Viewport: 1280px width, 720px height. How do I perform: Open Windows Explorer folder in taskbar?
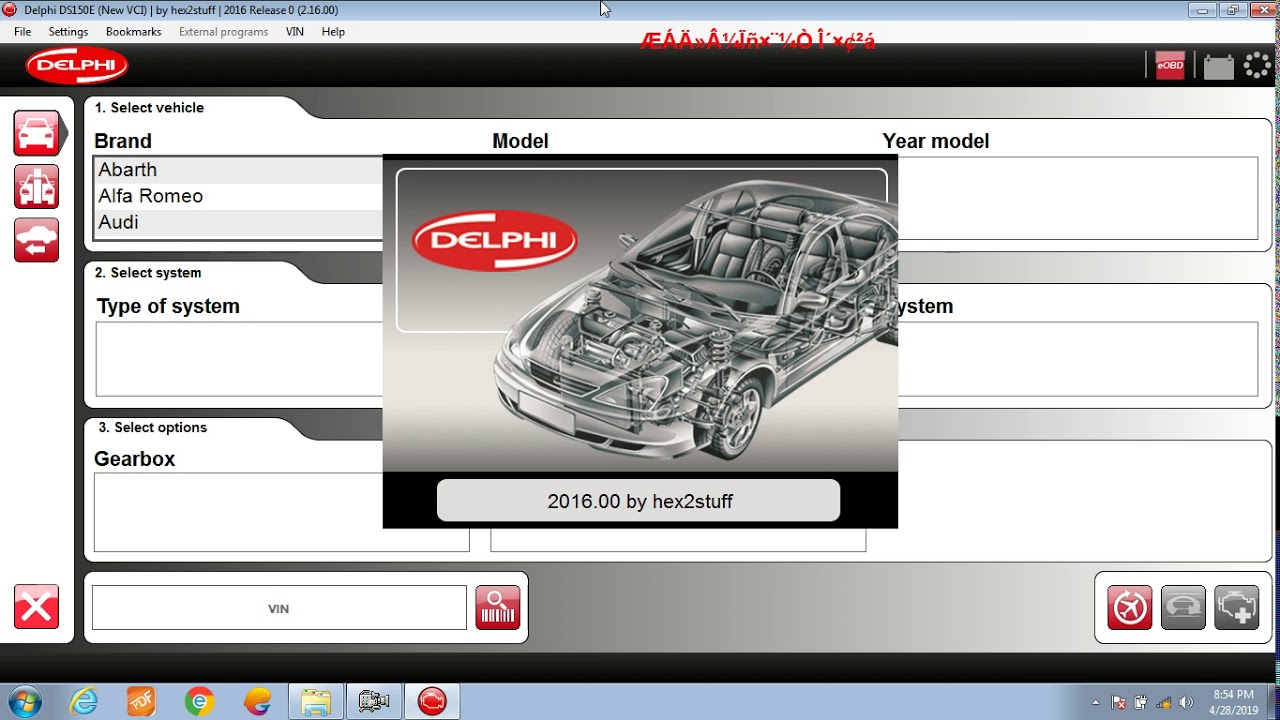316,701
